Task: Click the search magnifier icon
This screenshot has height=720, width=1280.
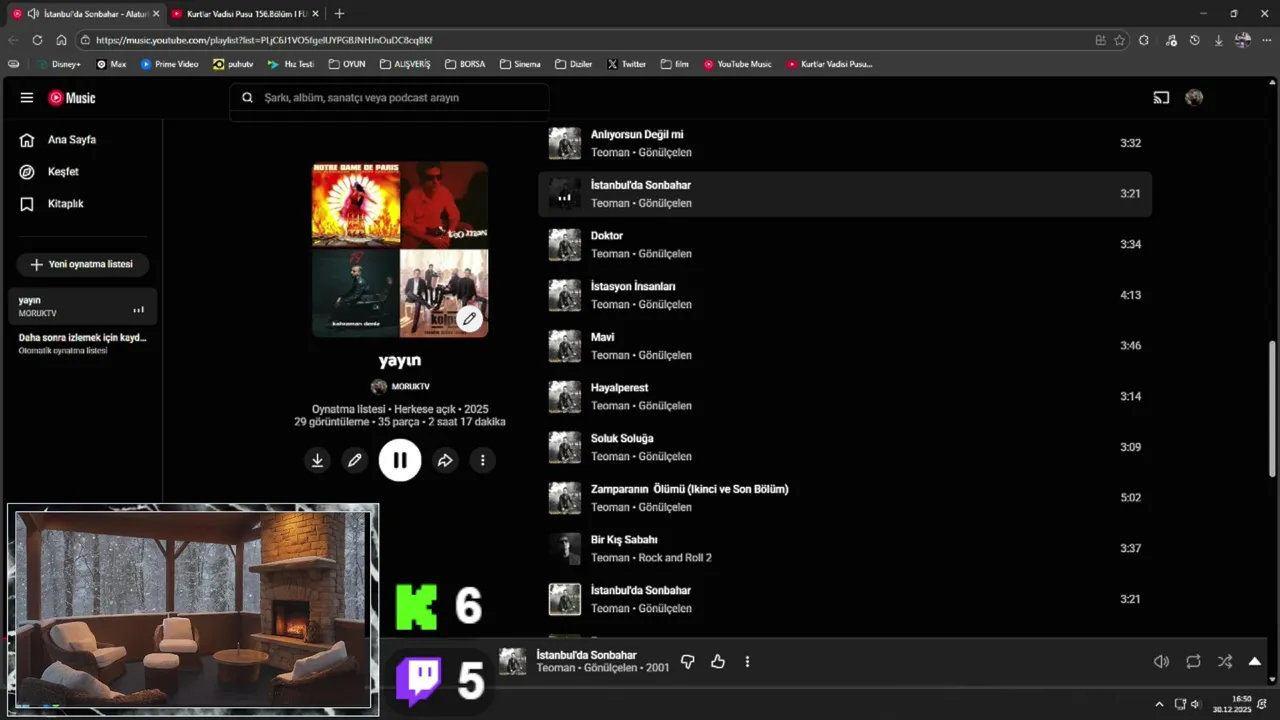Action: [x=247, y=98]
